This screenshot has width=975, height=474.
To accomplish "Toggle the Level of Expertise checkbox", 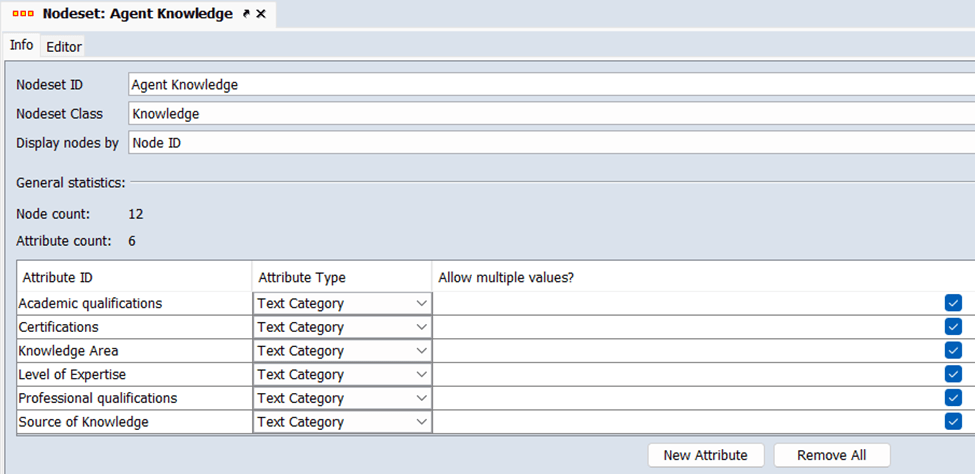I will tap(953, 374).
